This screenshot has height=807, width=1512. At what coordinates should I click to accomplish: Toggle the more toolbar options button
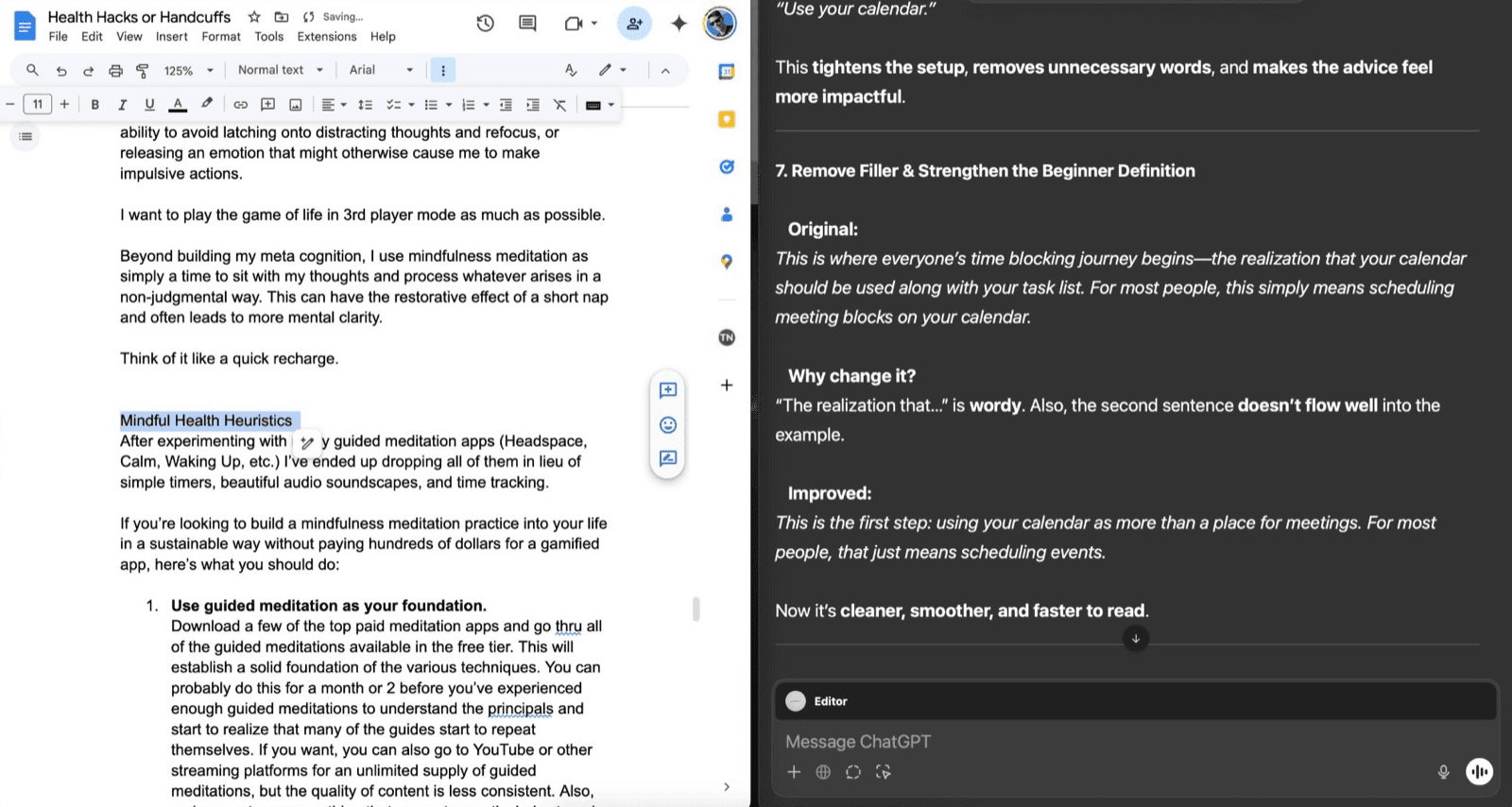click(x=442, y=70)
